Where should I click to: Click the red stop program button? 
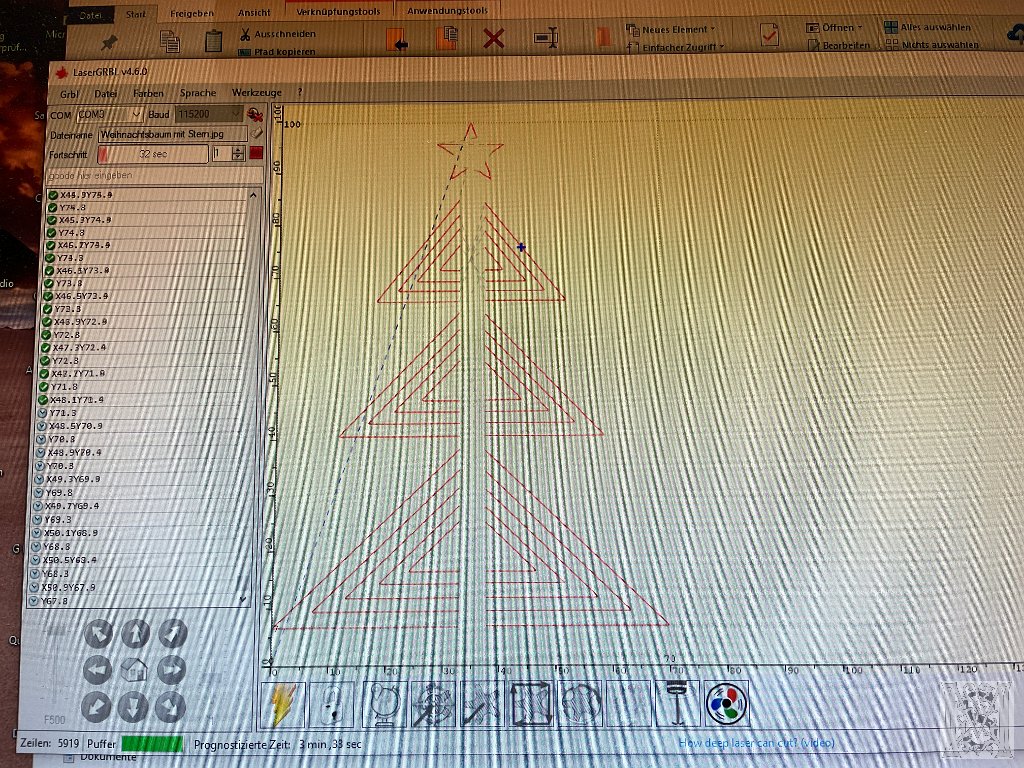pos(256,153)
